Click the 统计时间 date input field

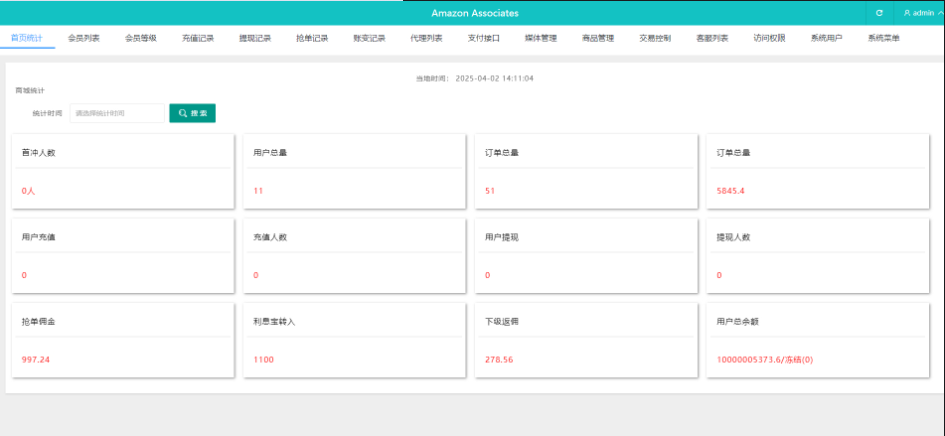(117, 113)
